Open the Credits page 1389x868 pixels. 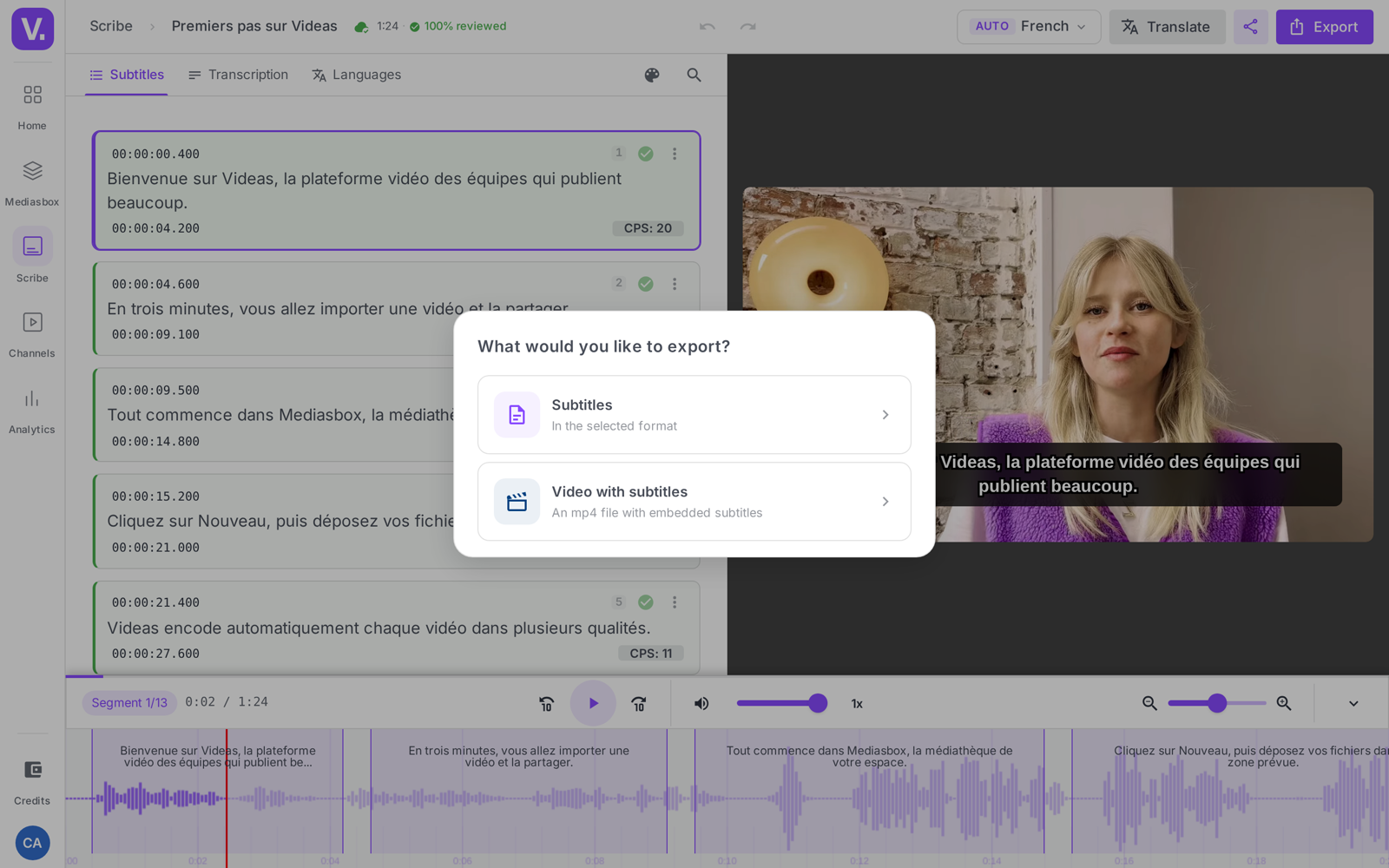coord(32,781)
